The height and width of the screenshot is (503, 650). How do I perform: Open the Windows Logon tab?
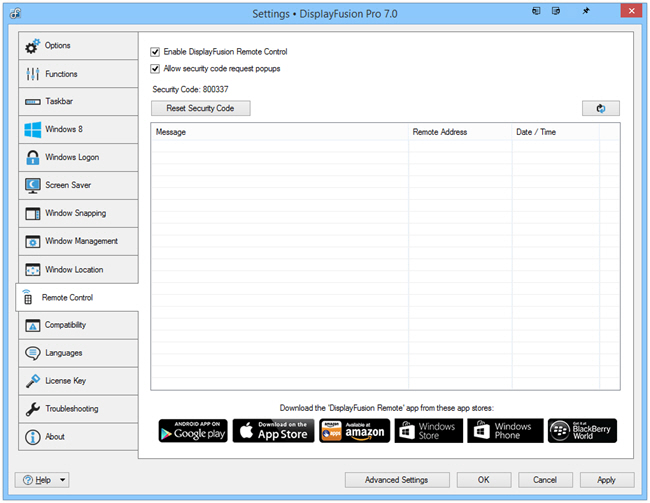click(78, 158)
